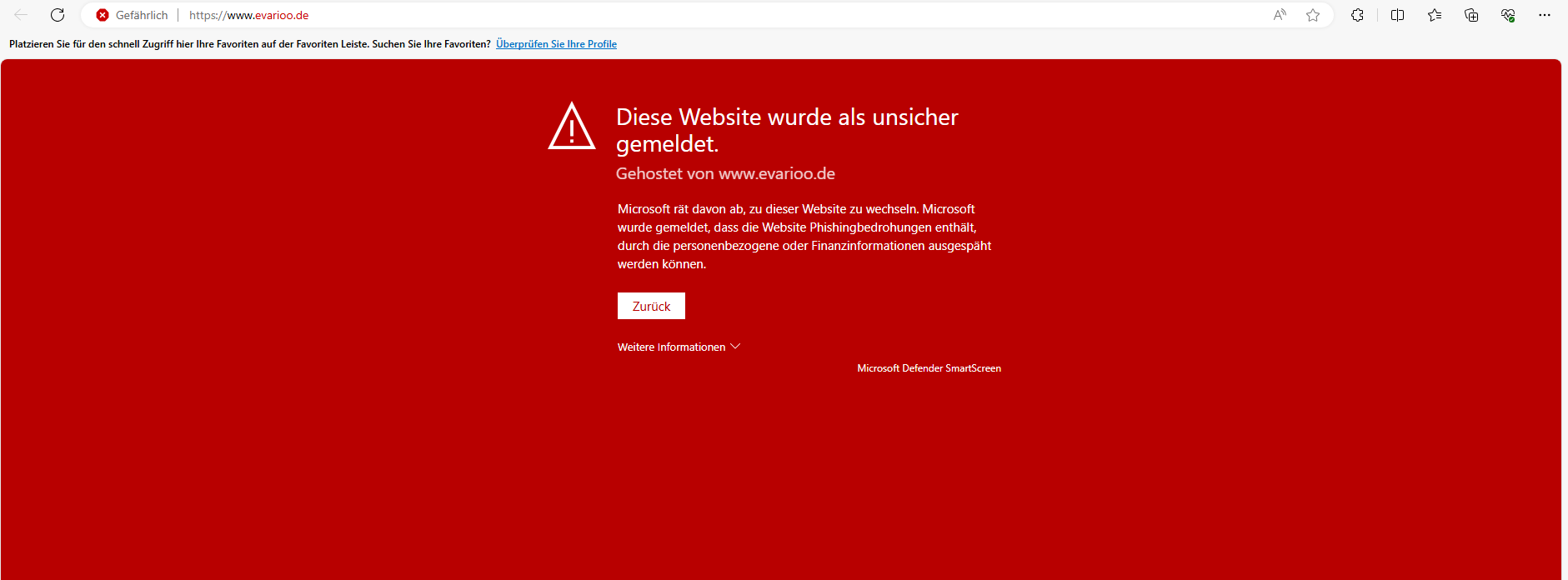Screen dimensions: 1568x580
Task: Open the Collections icon
Action: (x=1471, y=15)
